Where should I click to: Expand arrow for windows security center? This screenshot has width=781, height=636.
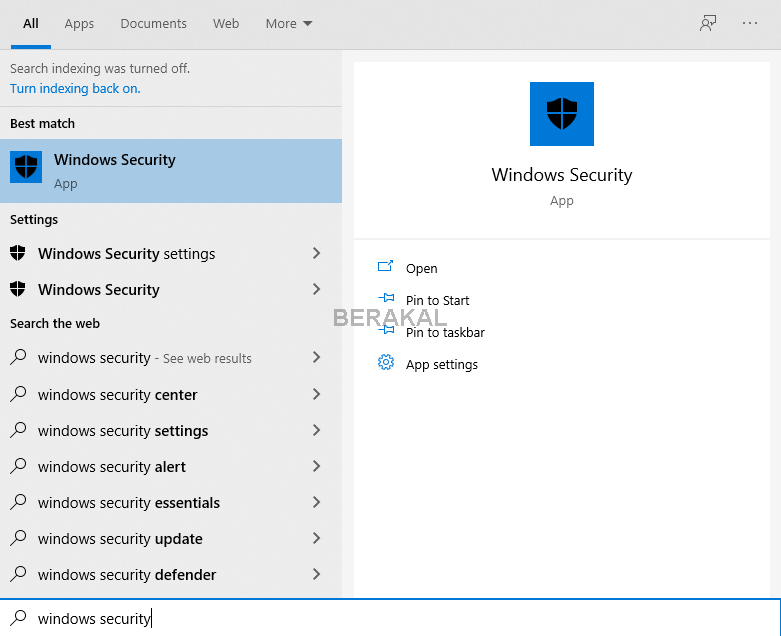coord(316,394)
